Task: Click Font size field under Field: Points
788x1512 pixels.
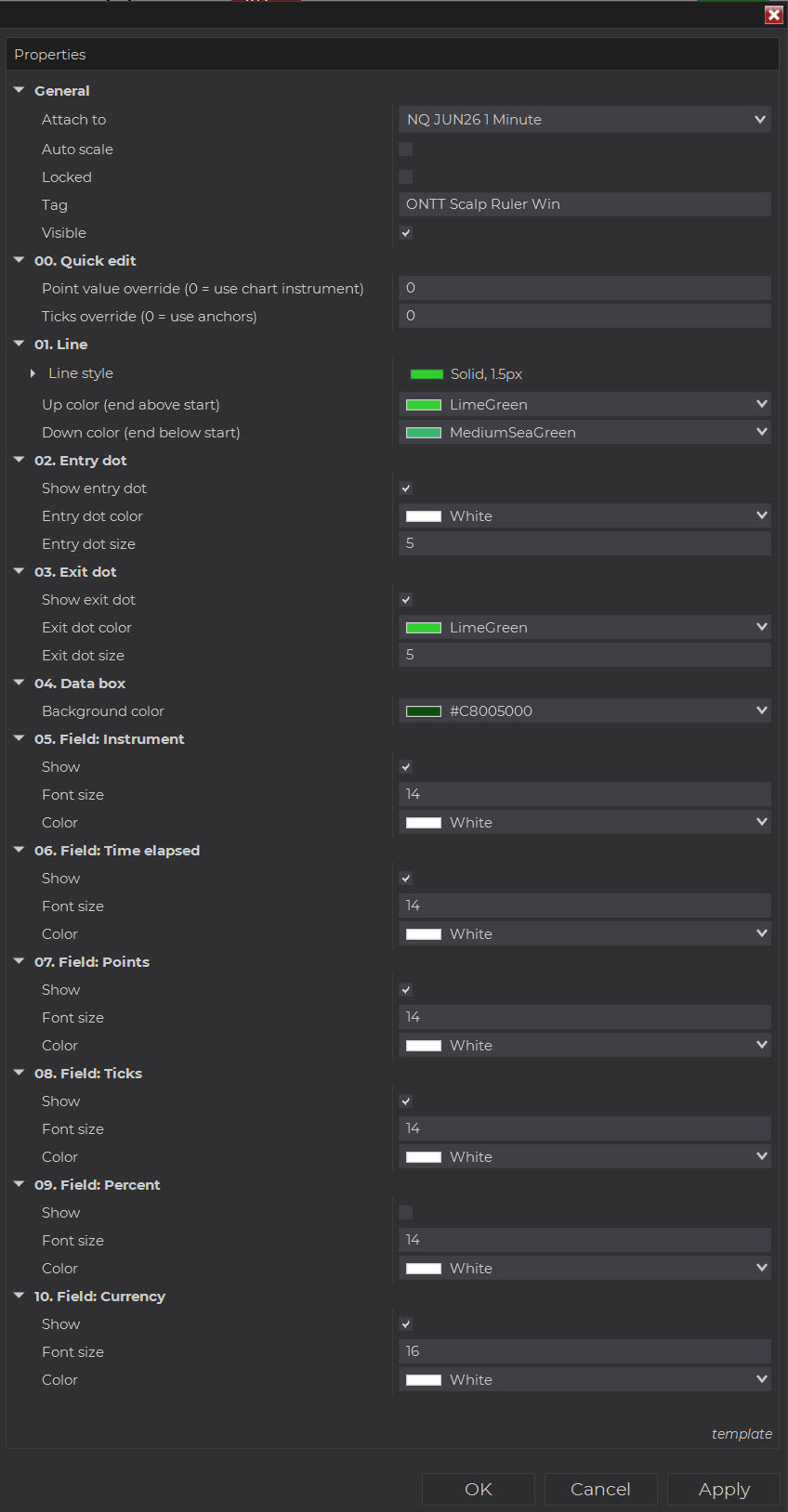Action: 584,1017
